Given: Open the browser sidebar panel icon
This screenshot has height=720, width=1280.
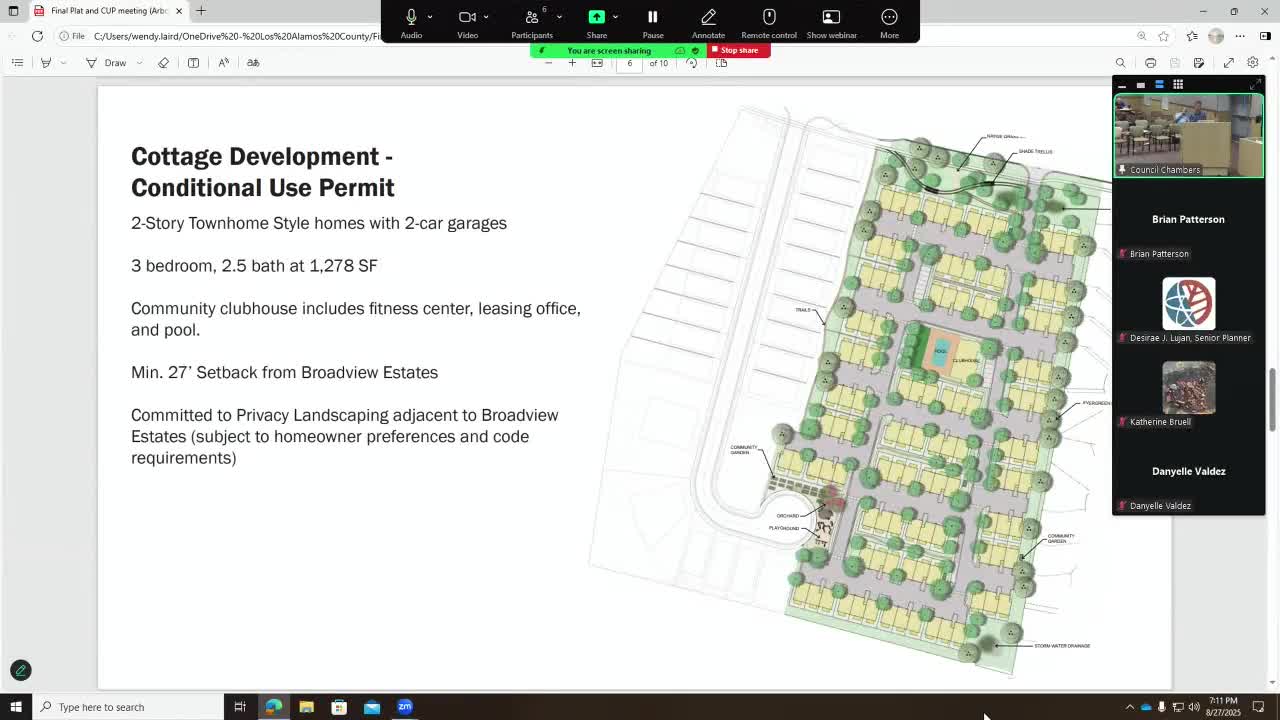Looking at the screenshot, I should point(1265,36).
